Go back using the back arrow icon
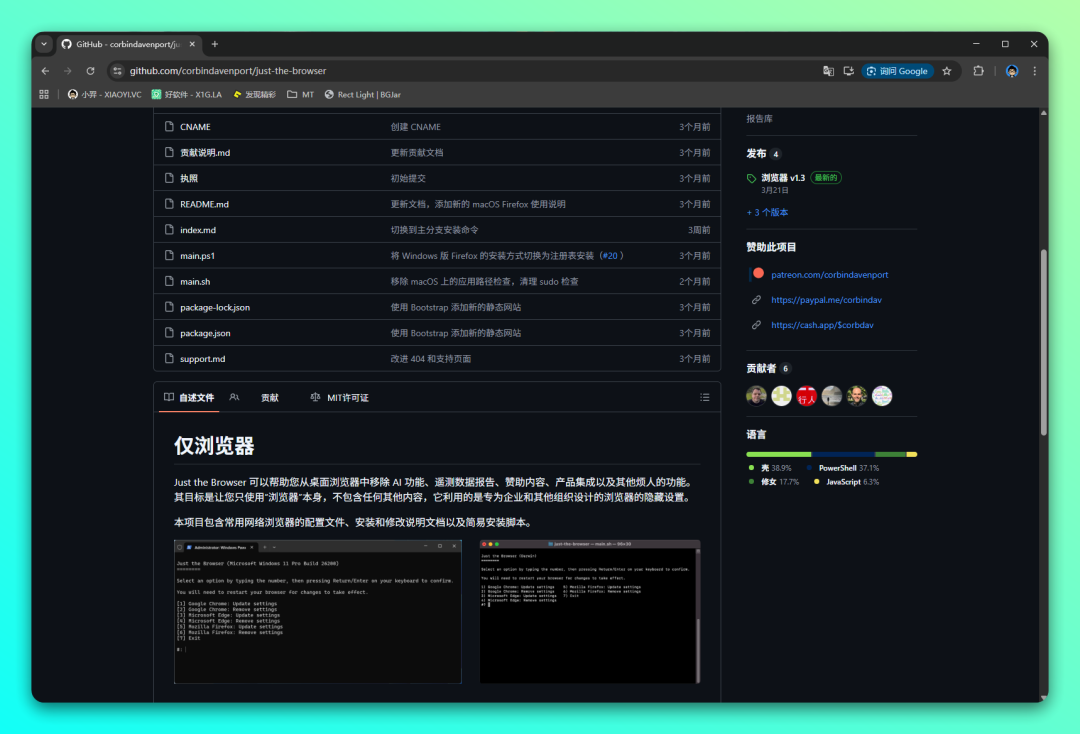 point(45,71)
